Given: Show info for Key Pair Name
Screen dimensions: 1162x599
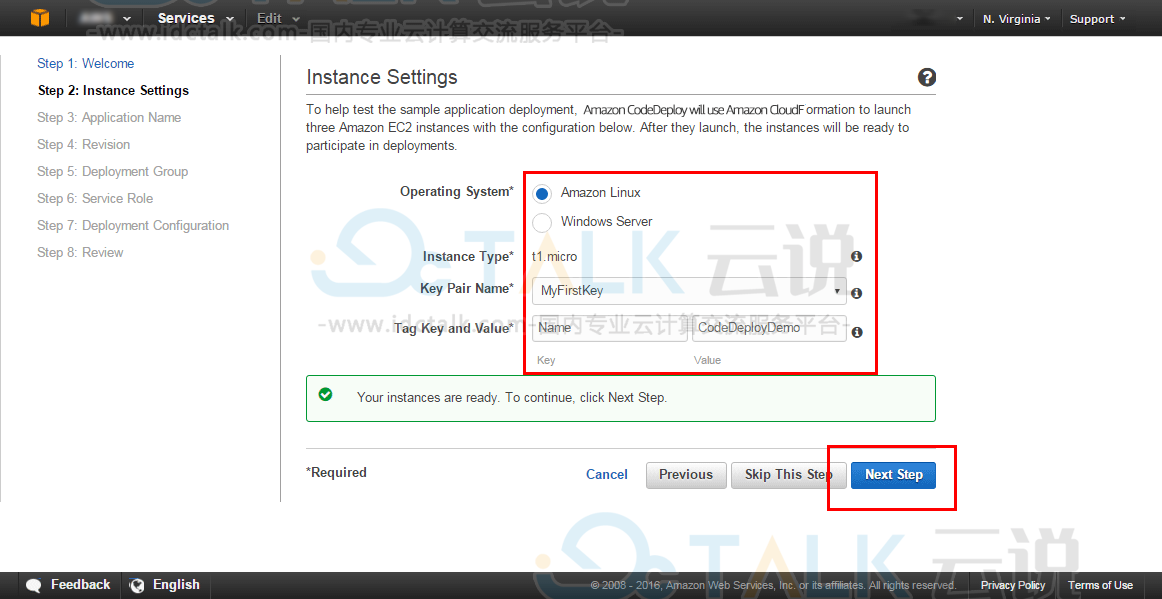Looking at the screenshot, I should tap(857, 293).
